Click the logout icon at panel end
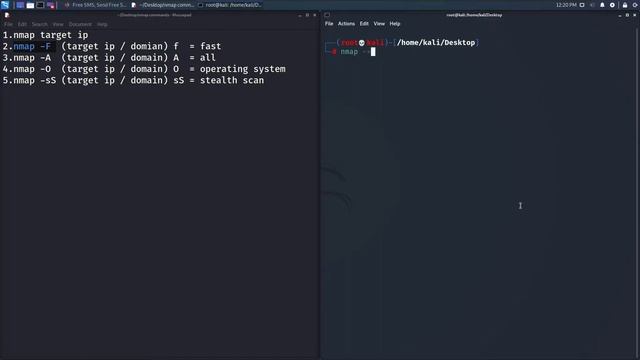Viewport: 640px width, 360px height. point(636,5)
